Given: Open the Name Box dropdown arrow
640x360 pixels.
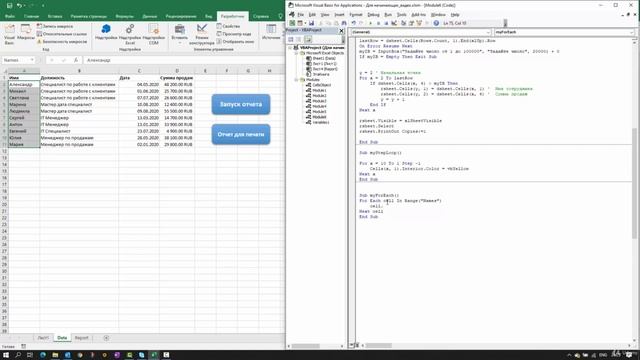Looking at the screenshot, I should pyautogui.click(x=32, y=60).
